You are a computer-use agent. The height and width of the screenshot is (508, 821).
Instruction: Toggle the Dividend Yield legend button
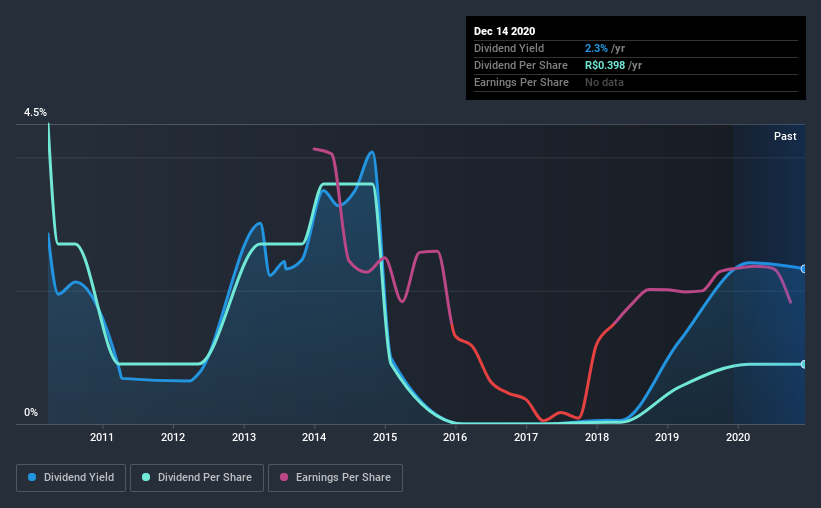coord(71,478)
